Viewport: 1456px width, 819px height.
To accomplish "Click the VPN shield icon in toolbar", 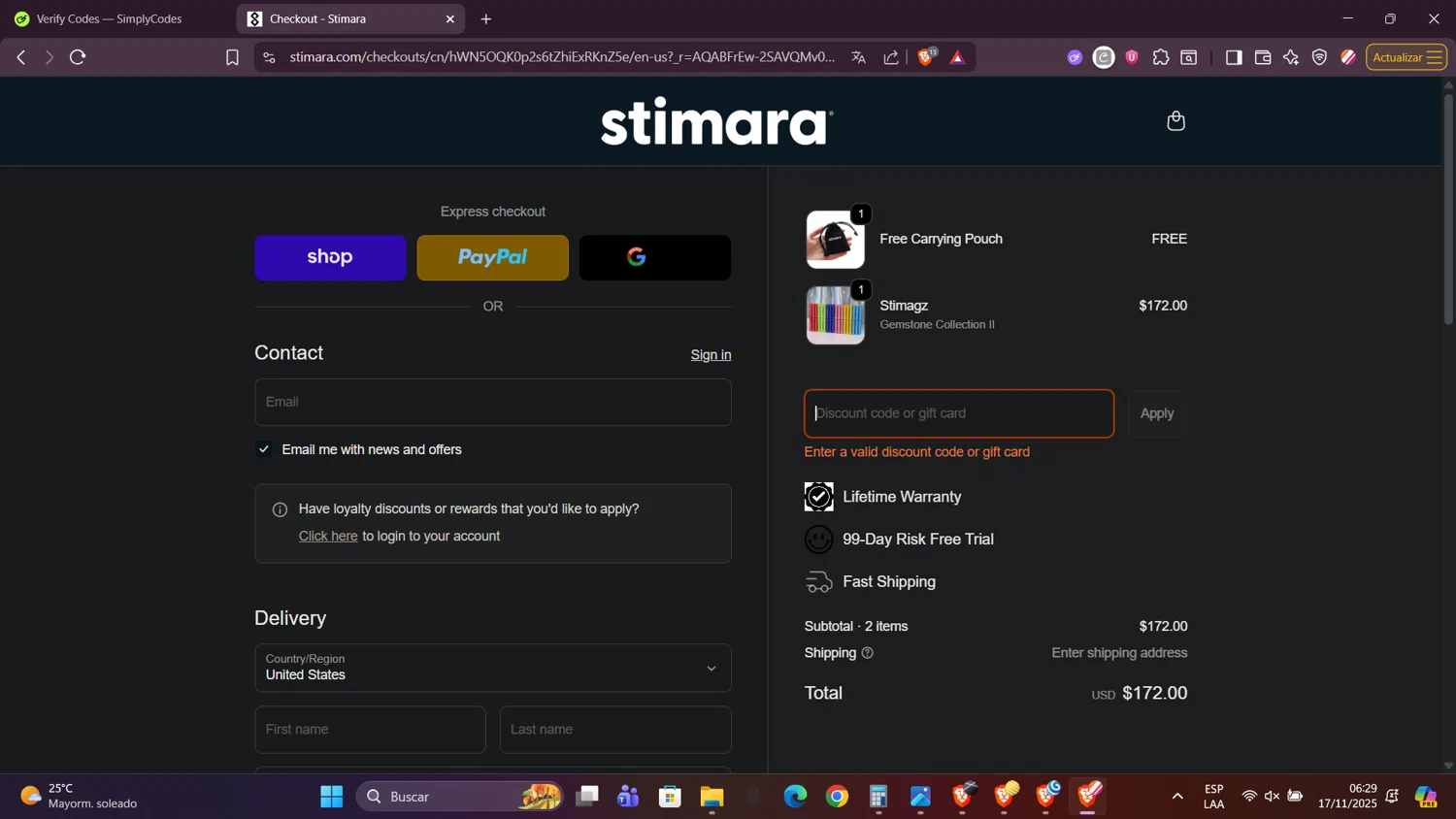I will (x=1319, y=57).
